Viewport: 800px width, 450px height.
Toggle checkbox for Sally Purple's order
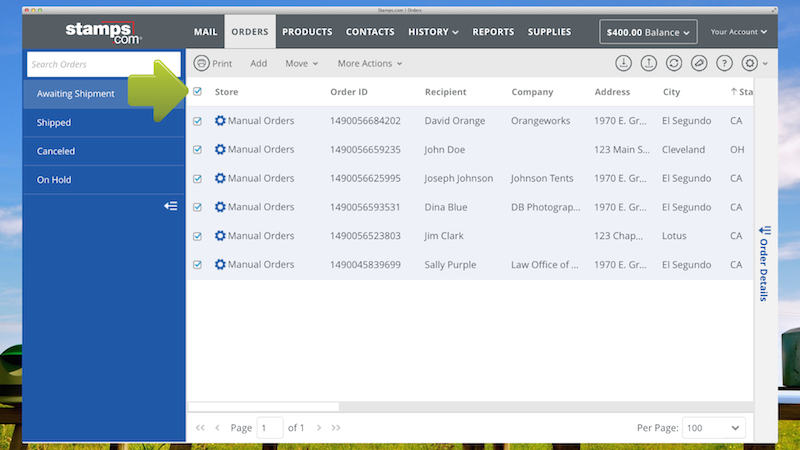tap(197, 265)
